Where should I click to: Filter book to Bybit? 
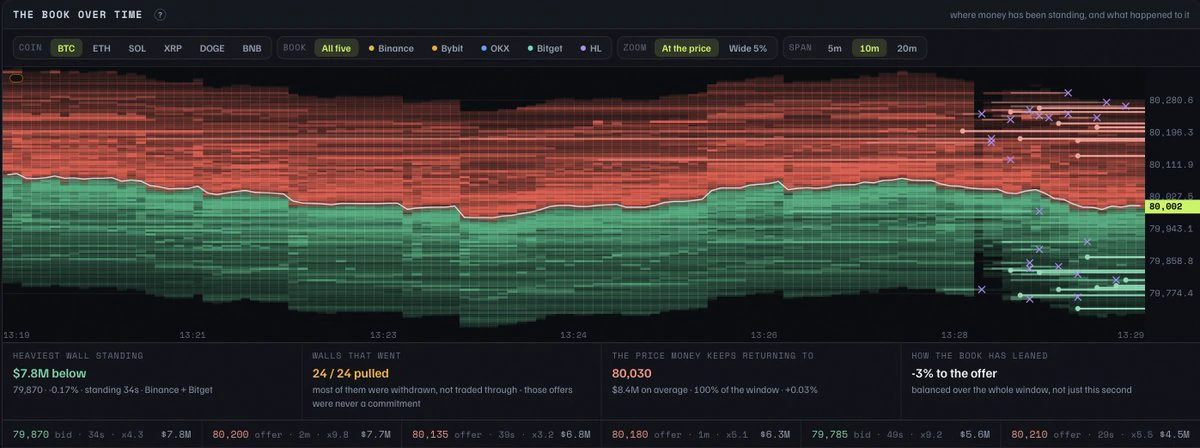(x=447, y=48)
